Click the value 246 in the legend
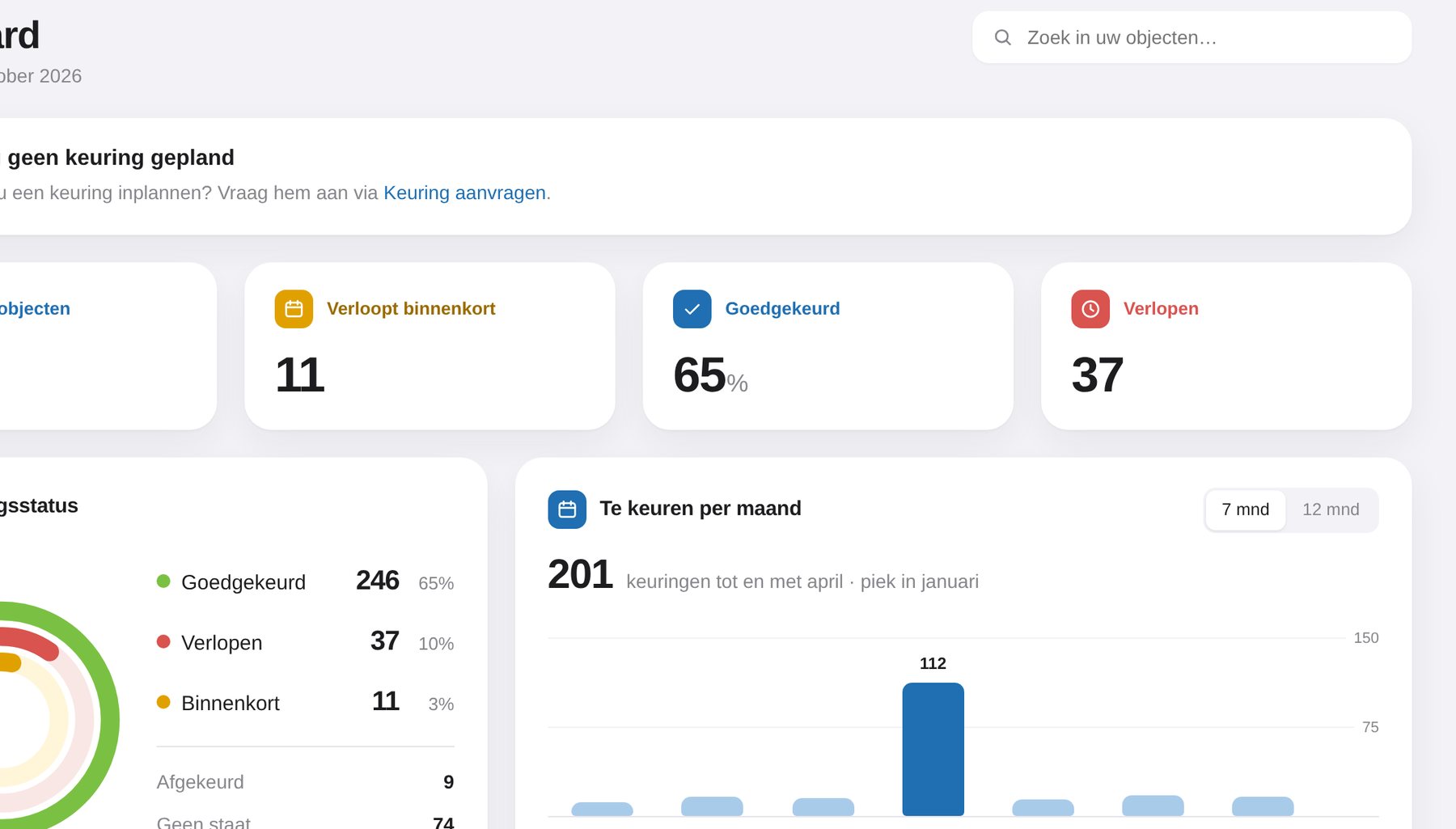The width and height of the screenshot is (1456, 829). pyautogui.click(x=378, y=580)
